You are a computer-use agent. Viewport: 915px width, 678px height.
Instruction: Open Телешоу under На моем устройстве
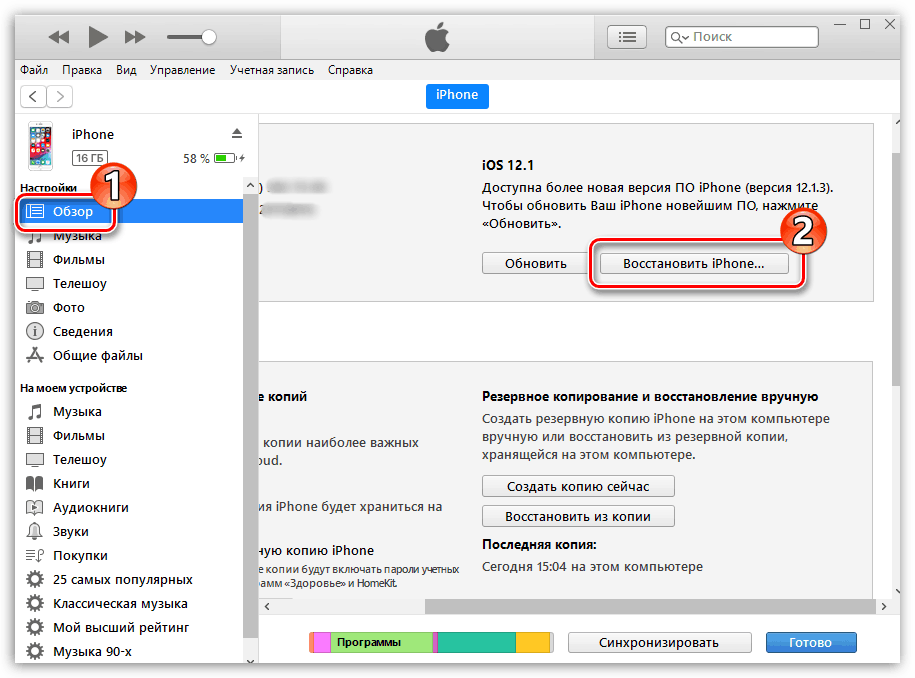(130, 460)
